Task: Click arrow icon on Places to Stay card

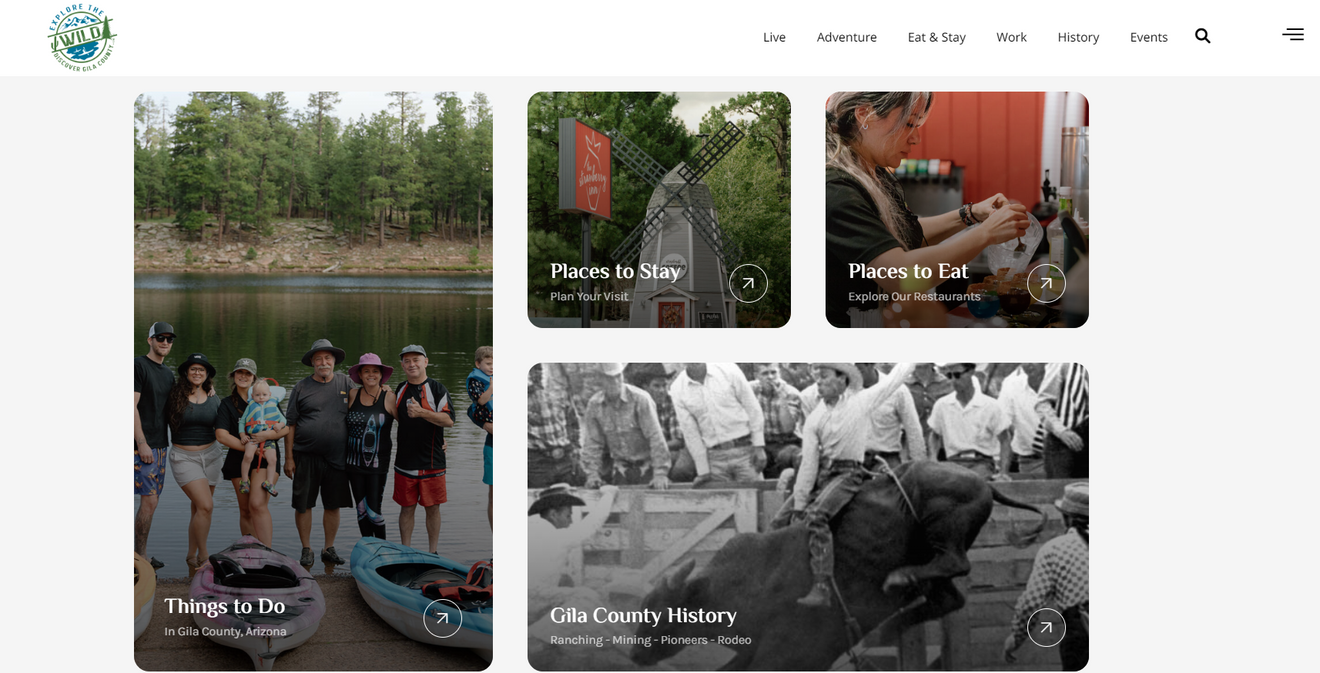Action: click(x=748, y=283)
